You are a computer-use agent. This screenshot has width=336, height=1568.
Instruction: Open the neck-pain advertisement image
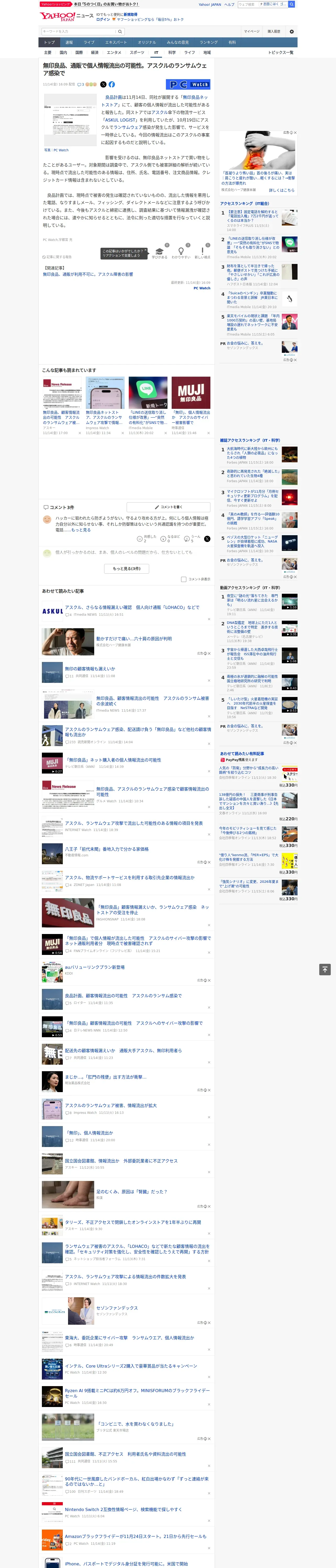(259, 150)
